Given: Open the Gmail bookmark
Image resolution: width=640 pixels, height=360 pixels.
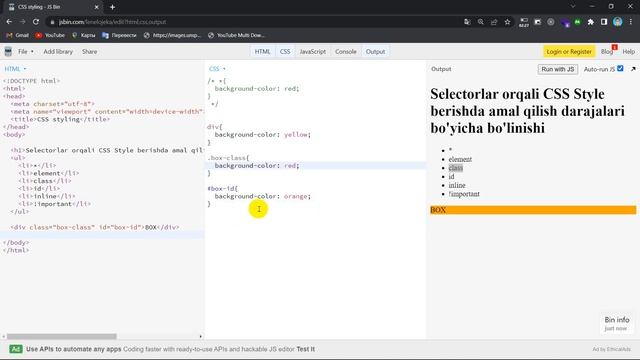Looking at the screenshot, I should (x=18, y=35).
